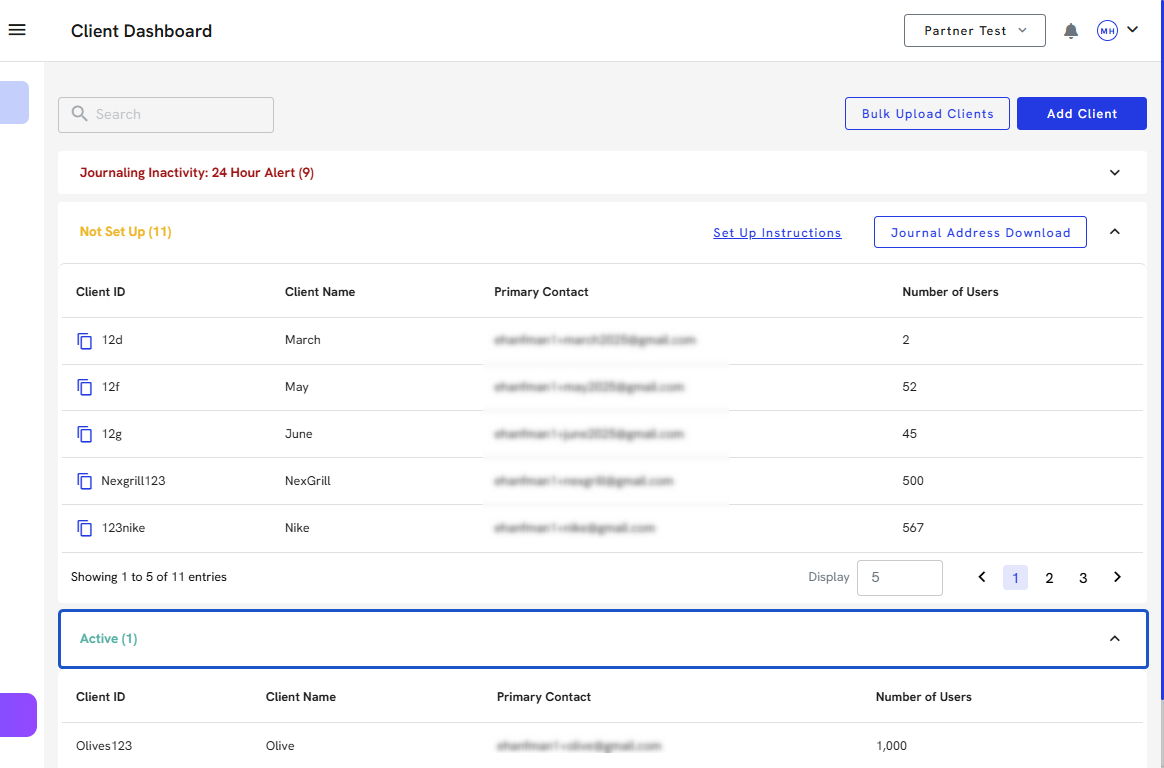Open the Set Up Instructions link
Viewport: 1164px width, 768px height.
(777, 233)
